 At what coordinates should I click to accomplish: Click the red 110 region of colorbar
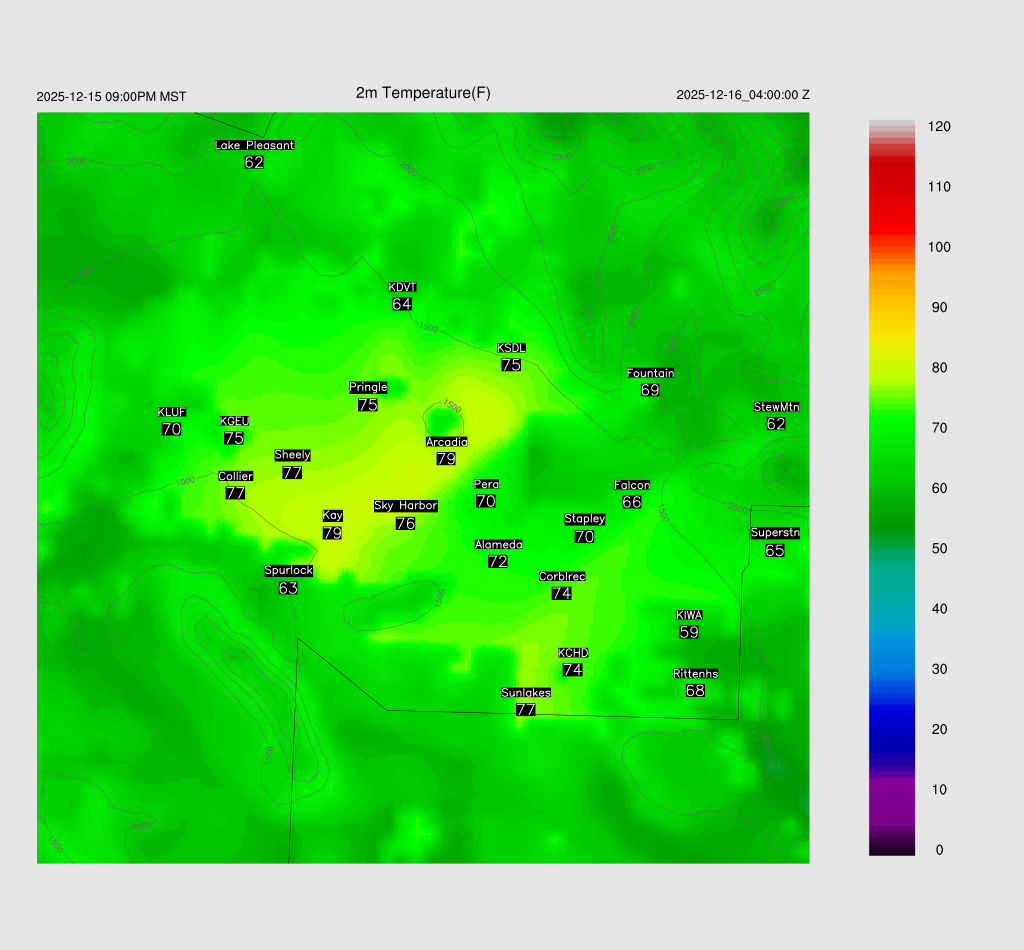pyautogui.click(x=892, y=187)
